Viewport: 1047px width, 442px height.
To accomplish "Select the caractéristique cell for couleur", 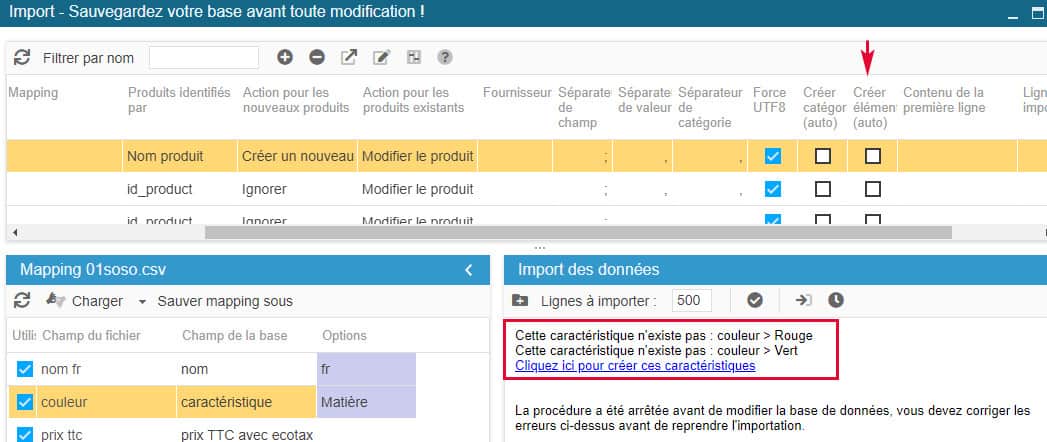I will pos(246,403).
